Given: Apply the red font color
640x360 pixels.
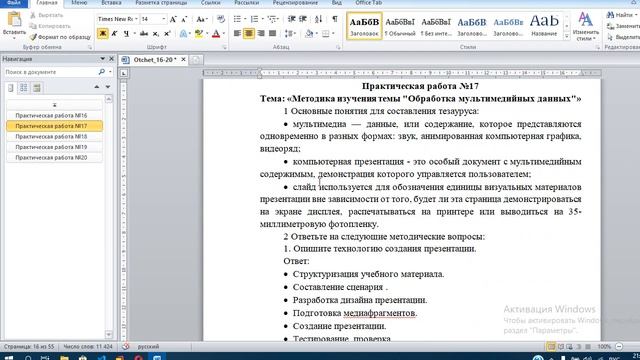Looking at the screenshot, I should (216, 33).
